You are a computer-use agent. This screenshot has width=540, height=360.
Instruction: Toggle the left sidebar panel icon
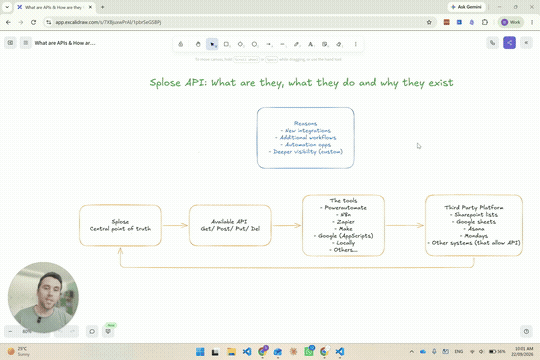tap(10, 43)
